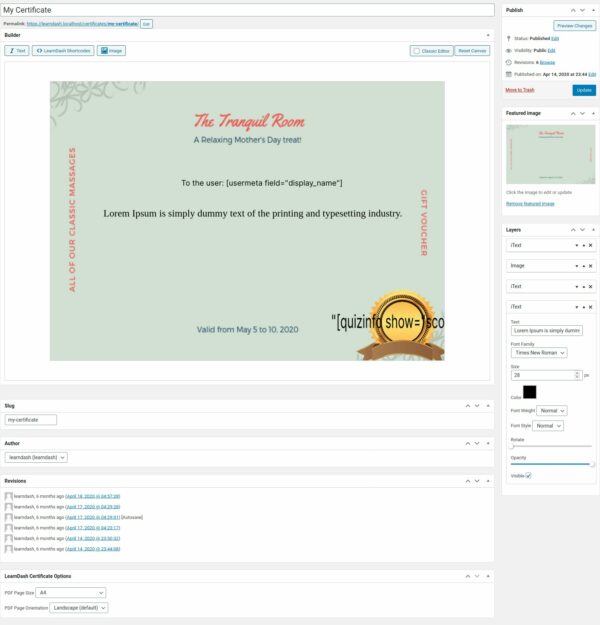This screenshot has width=600, height=625.
Task: Click the Move to Trash link
Action: click(x=522, y=89)
